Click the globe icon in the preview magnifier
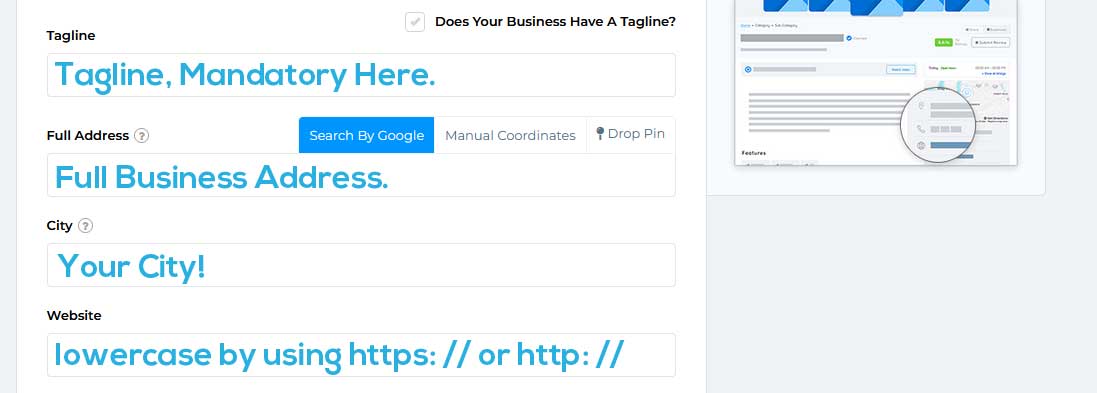 tap(921, 145)
